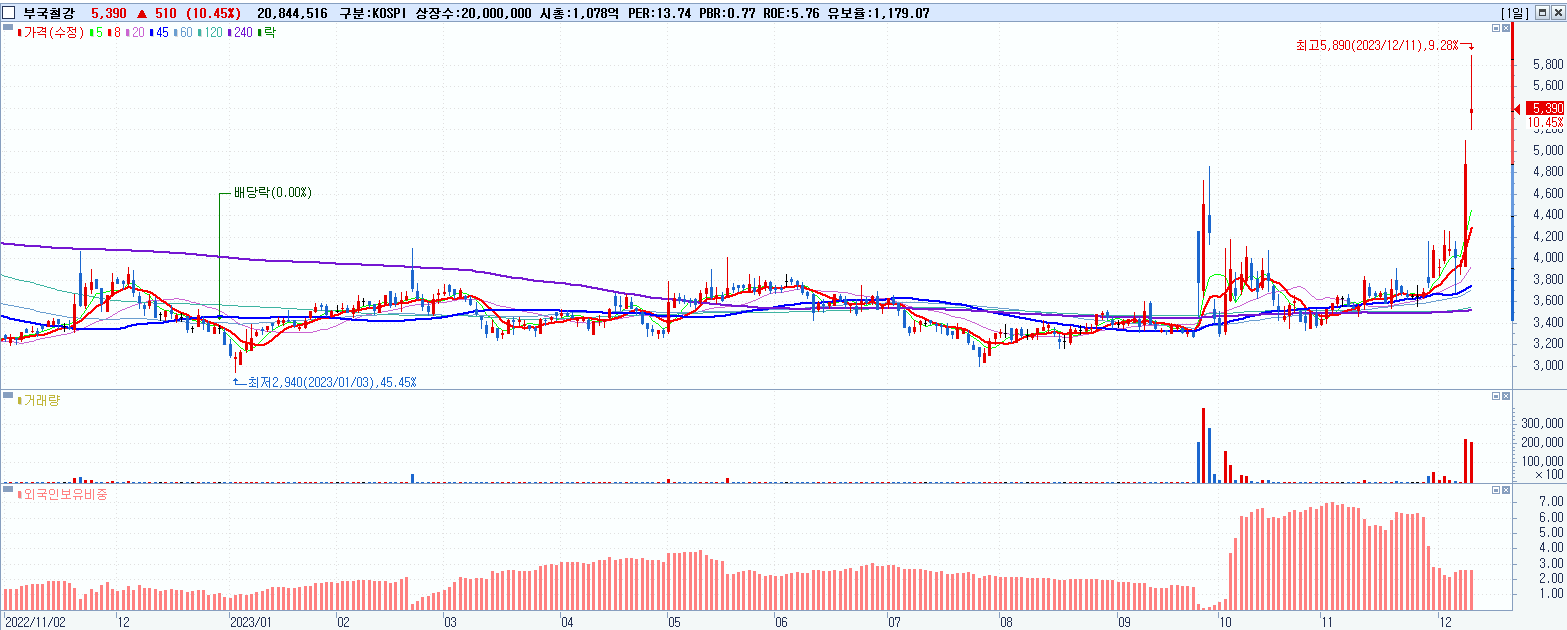Click the 부국철강 stock name
This screenshot has height=630, width=1567.
pos(50,12)
